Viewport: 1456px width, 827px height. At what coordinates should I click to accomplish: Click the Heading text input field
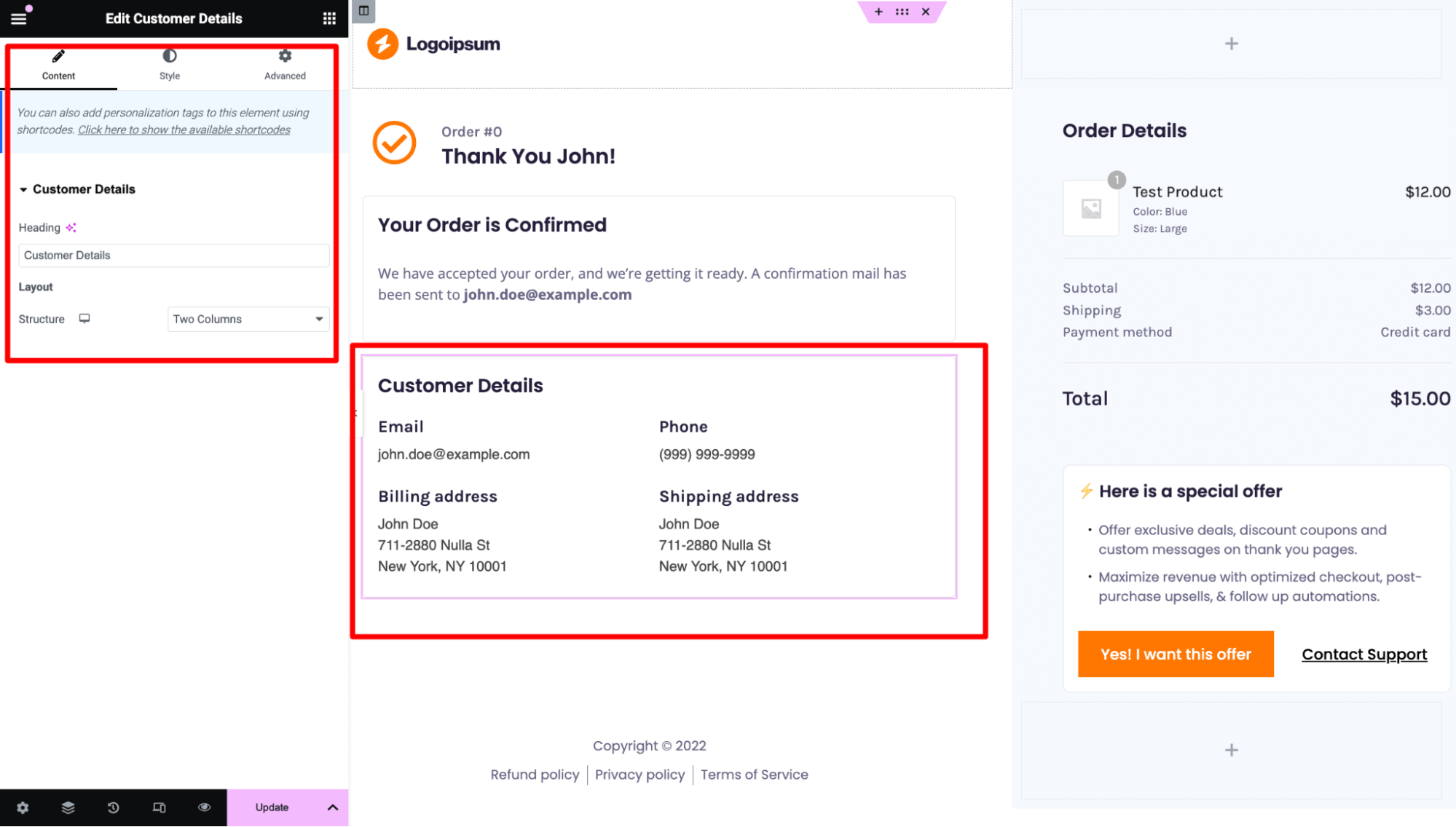[x=174, y=256]
